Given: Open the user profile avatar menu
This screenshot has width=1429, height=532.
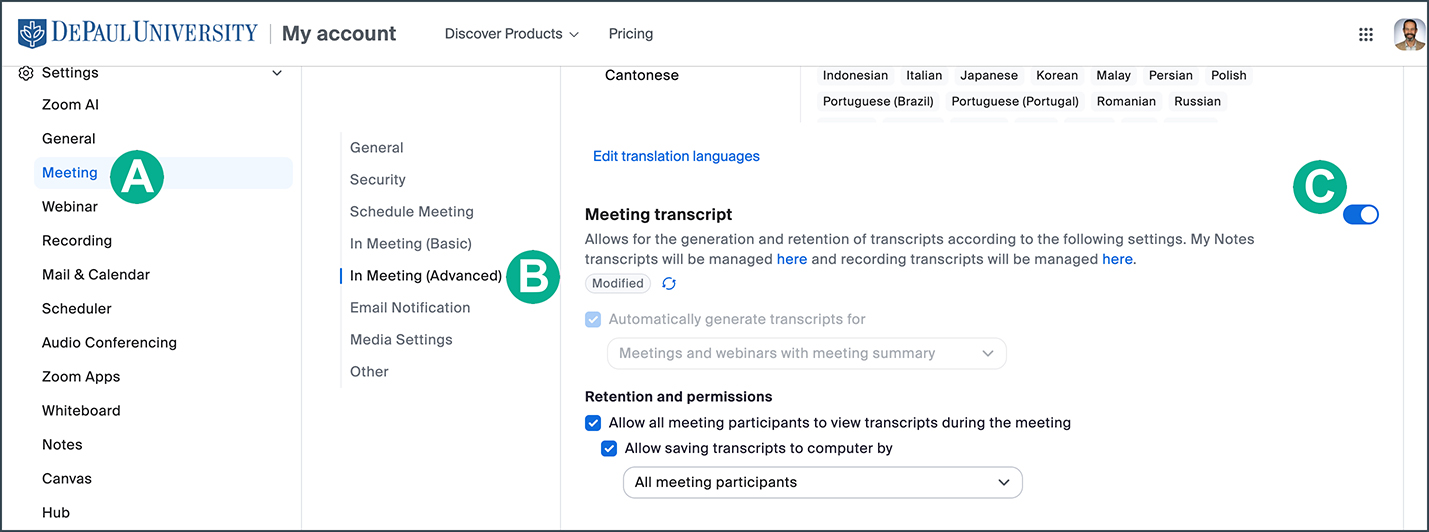Looking at the screenshot, I should 1409,34.
